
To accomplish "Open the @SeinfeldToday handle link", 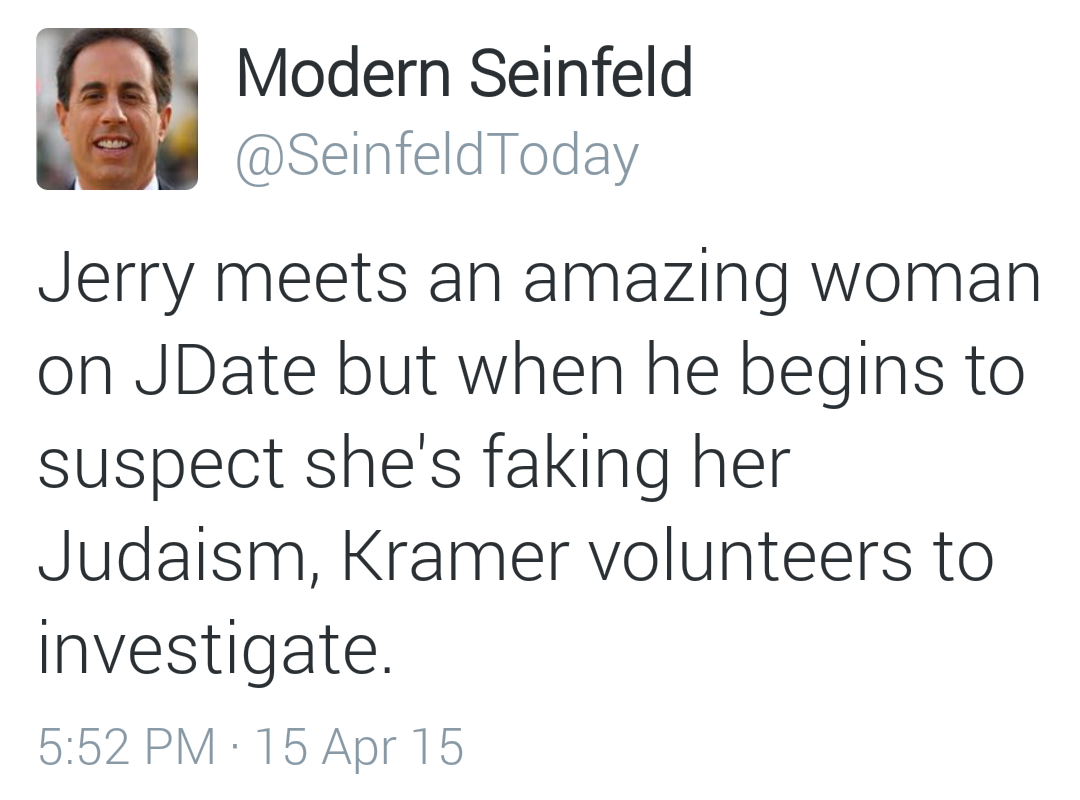I will 436,155.
